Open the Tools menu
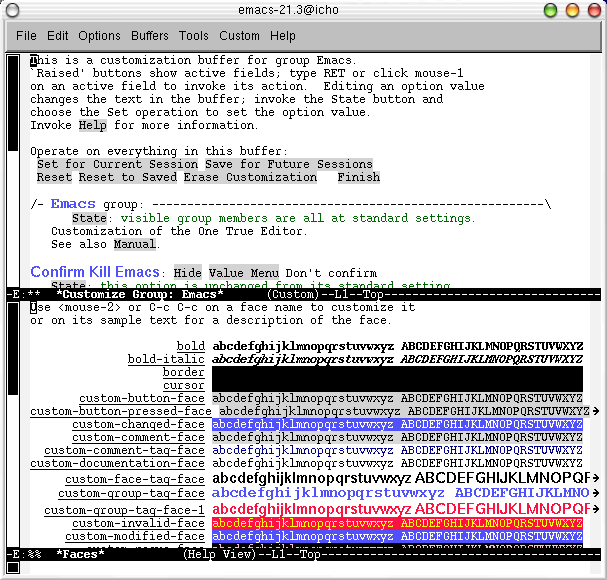Image resolution: width=607 pixels, height=580 pixels. [x=193, y=36]
